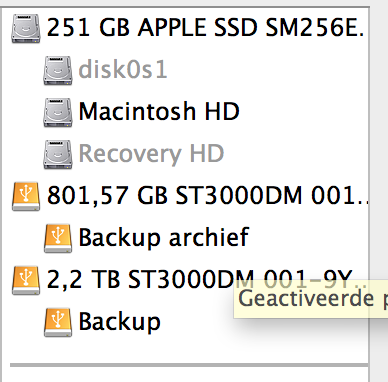Click the disk0s1 partition icon

(58, 70)
